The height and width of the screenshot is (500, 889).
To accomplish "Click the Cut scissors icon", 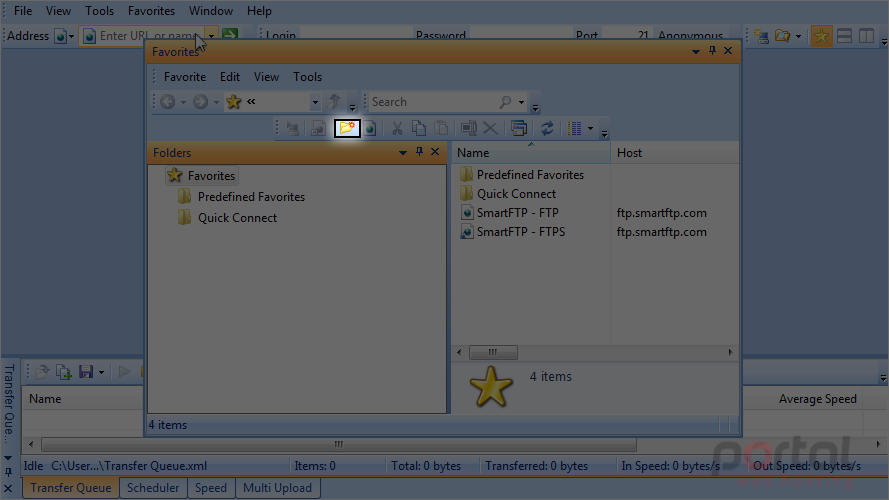I will tap(397, 129).
